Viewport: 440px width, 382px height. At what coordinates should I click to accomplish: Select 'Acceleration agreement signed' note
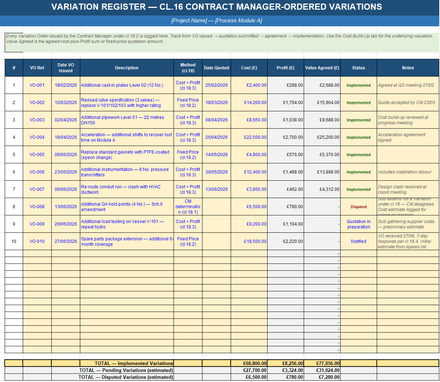pos(408,137)
